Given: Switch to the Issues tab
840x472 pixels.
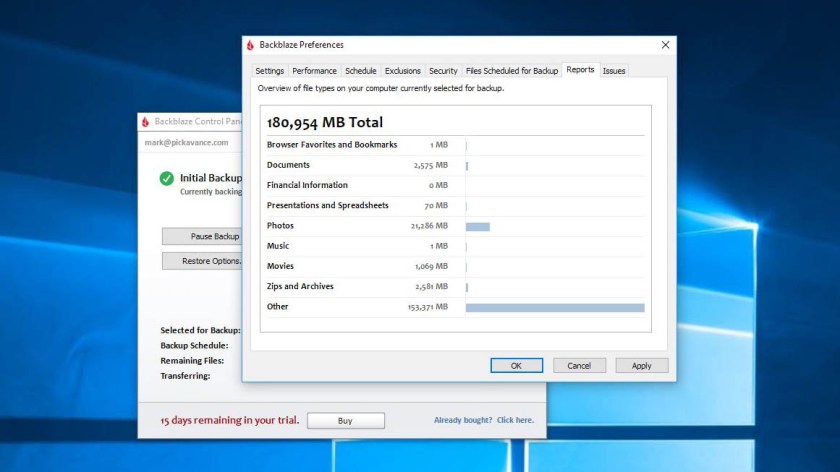Looking at the screenshot, I should pos(614,71).
